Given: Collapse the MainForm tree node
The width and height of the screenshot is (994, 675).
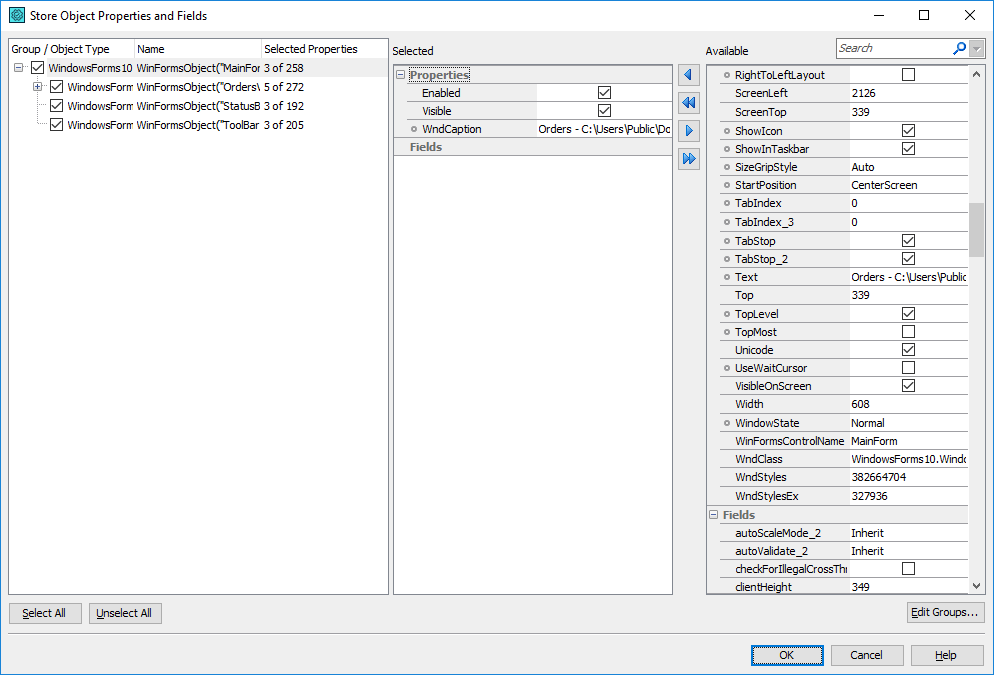Looking at the screenshot, I should click(x=19, y=68).
